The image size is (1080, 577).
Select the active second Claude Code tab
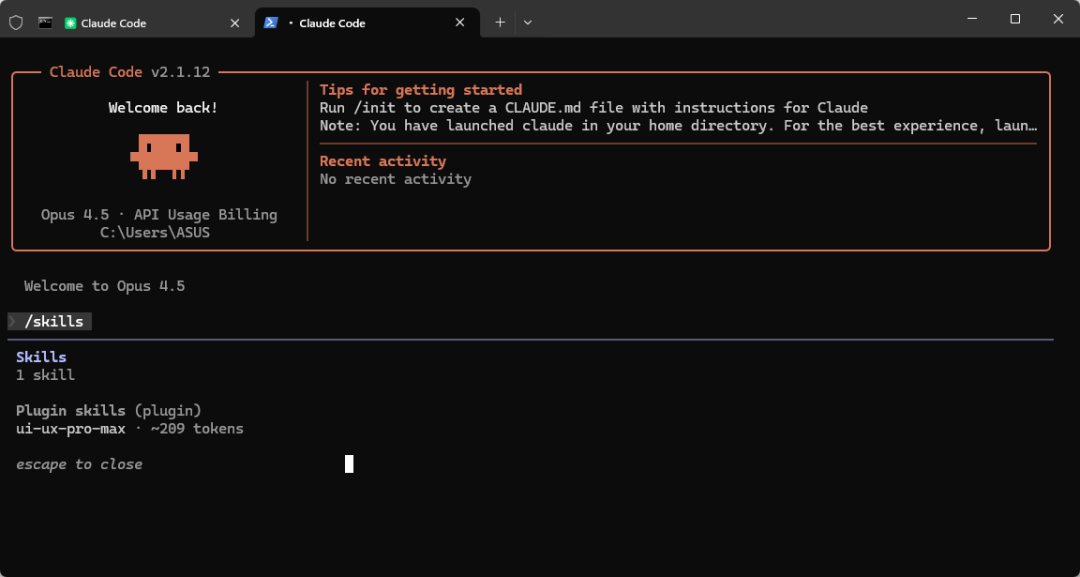[367, 23]
